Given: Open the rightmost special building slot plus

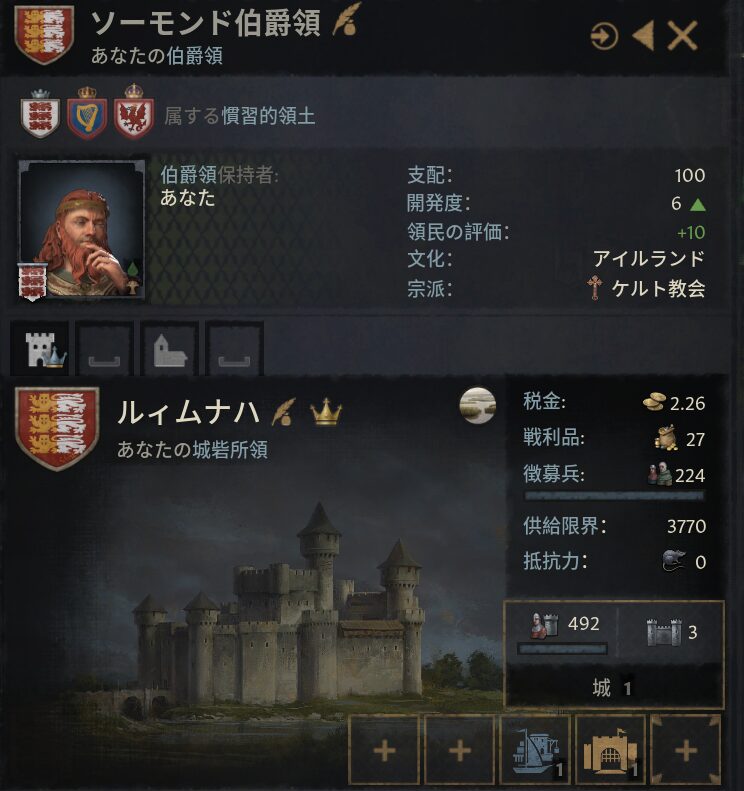Looking at the screenshot, I should coord(686,750).
